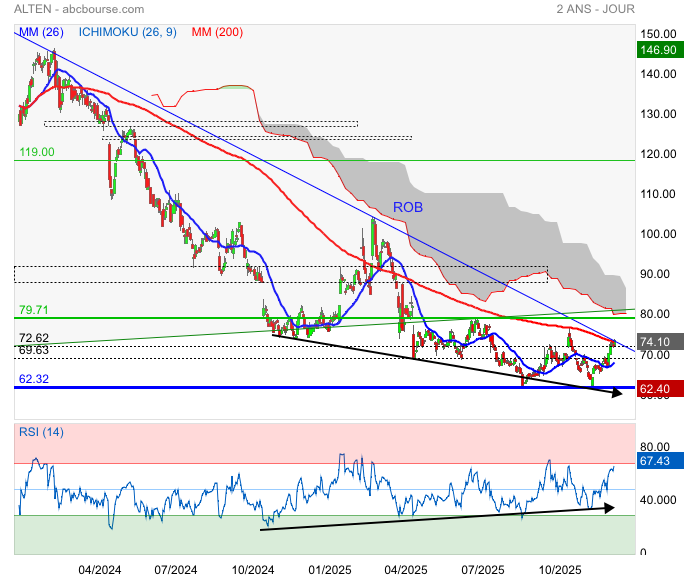
Task: Click the 140.00 price axis label
Action: pos(658,74)
